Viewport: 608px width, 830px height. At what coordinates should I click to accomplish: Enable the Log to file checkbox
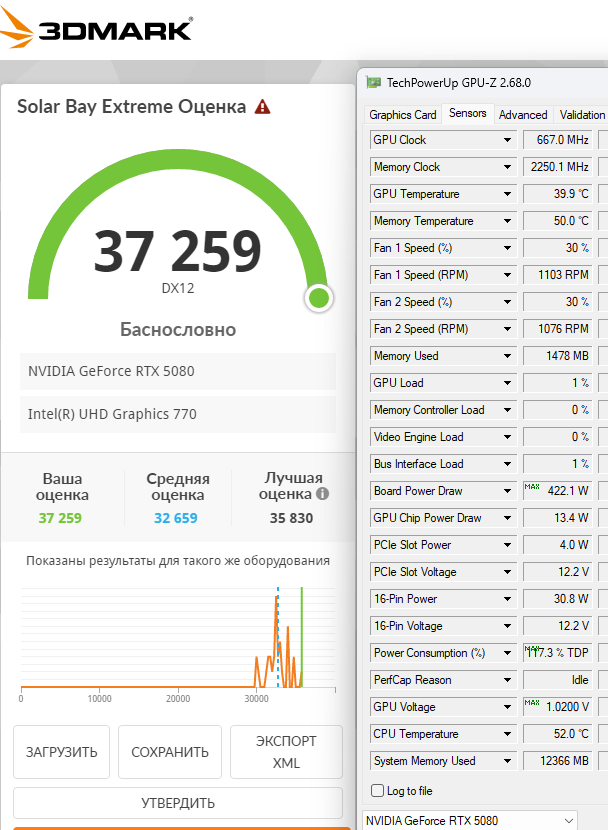point(377,790)
